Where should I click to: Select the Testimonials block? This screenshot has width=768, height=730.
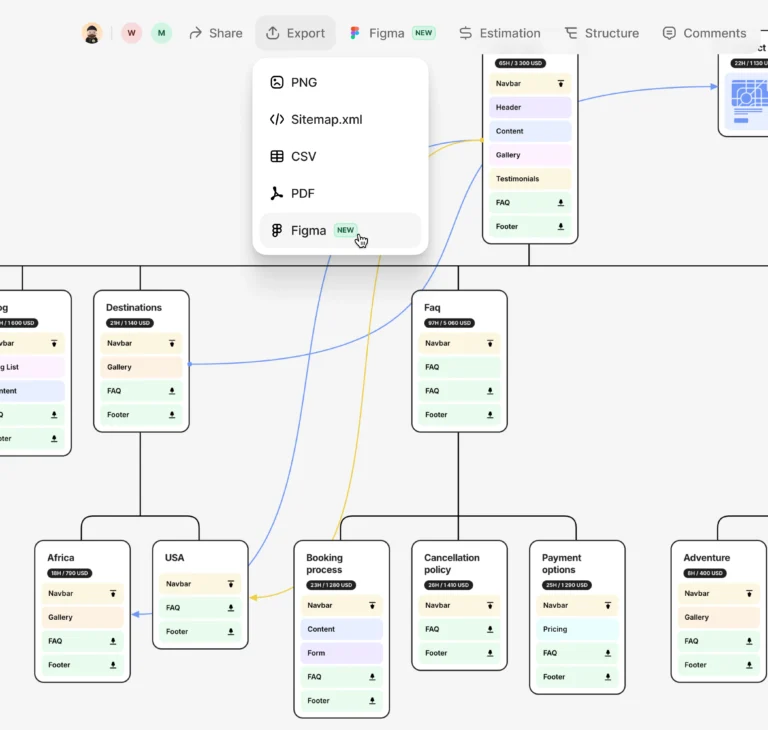(x=530, y=179)
